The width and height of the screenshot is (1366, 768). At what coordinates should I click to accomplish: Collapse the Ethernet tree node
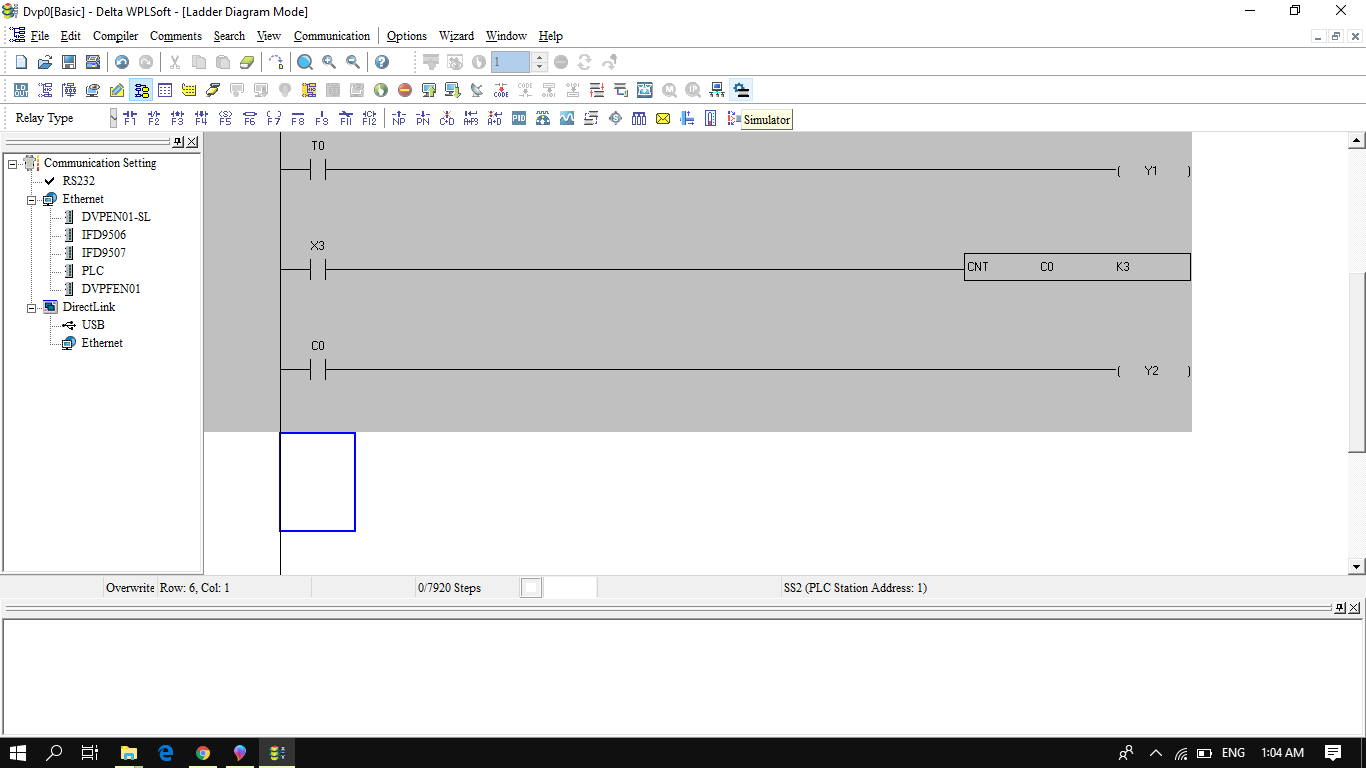[30, 198]
